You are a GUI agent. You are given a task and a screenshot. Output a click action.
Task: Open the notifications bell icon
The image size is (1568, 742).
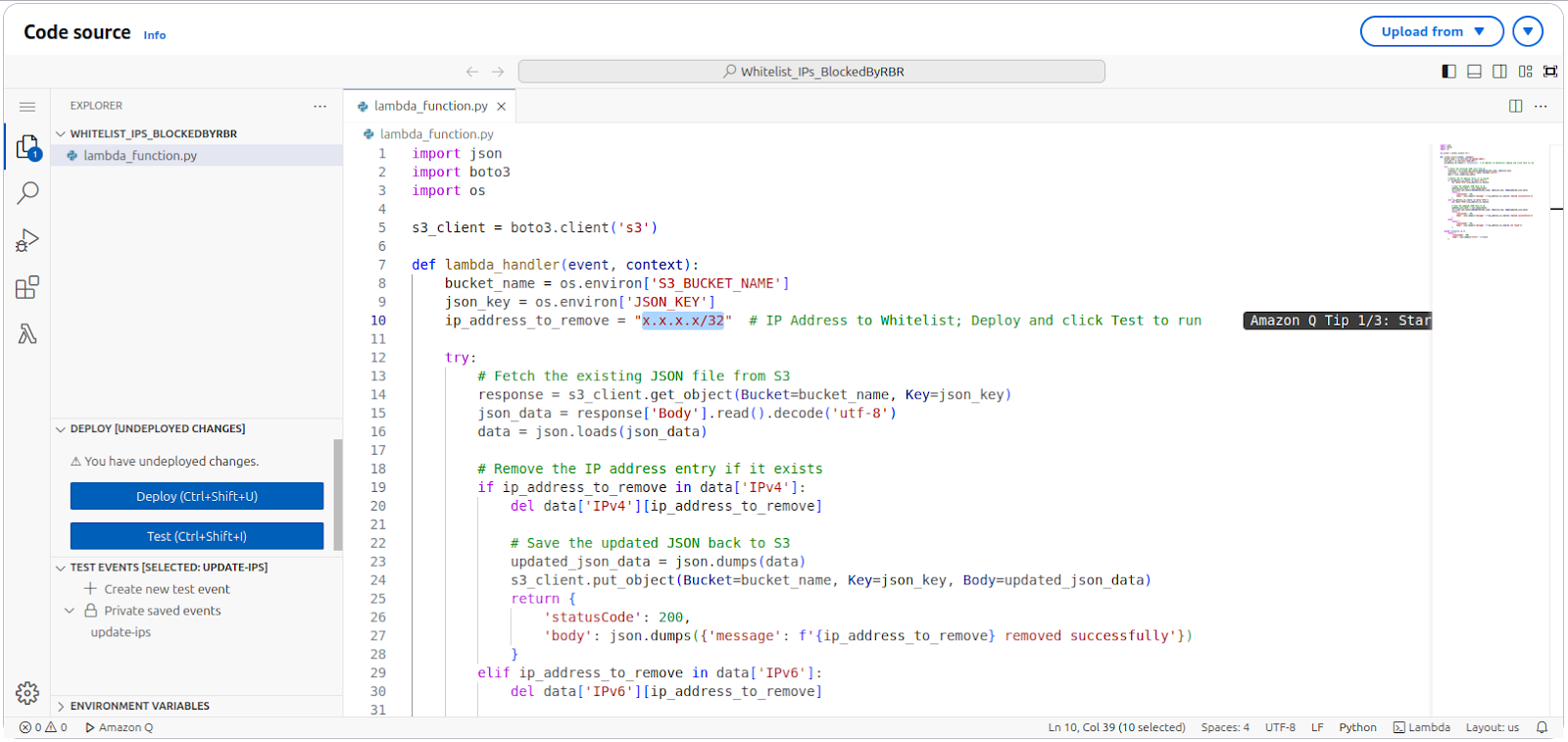(x=1542, y=727)
